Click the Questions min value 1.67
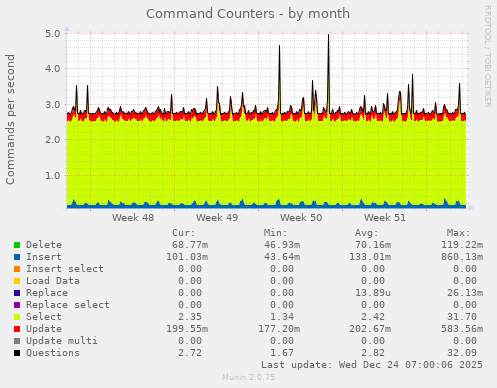This screenshot has width=497, height=388. pyautogui.click(x=282, y=353)
